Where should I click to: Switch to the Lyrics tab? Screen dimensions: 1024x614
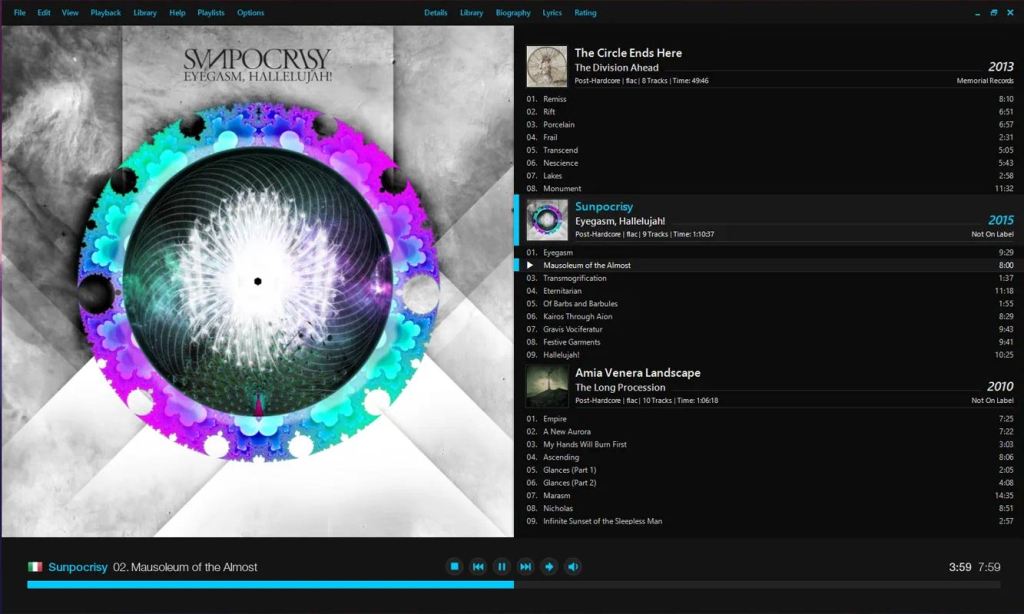point(552,13)
